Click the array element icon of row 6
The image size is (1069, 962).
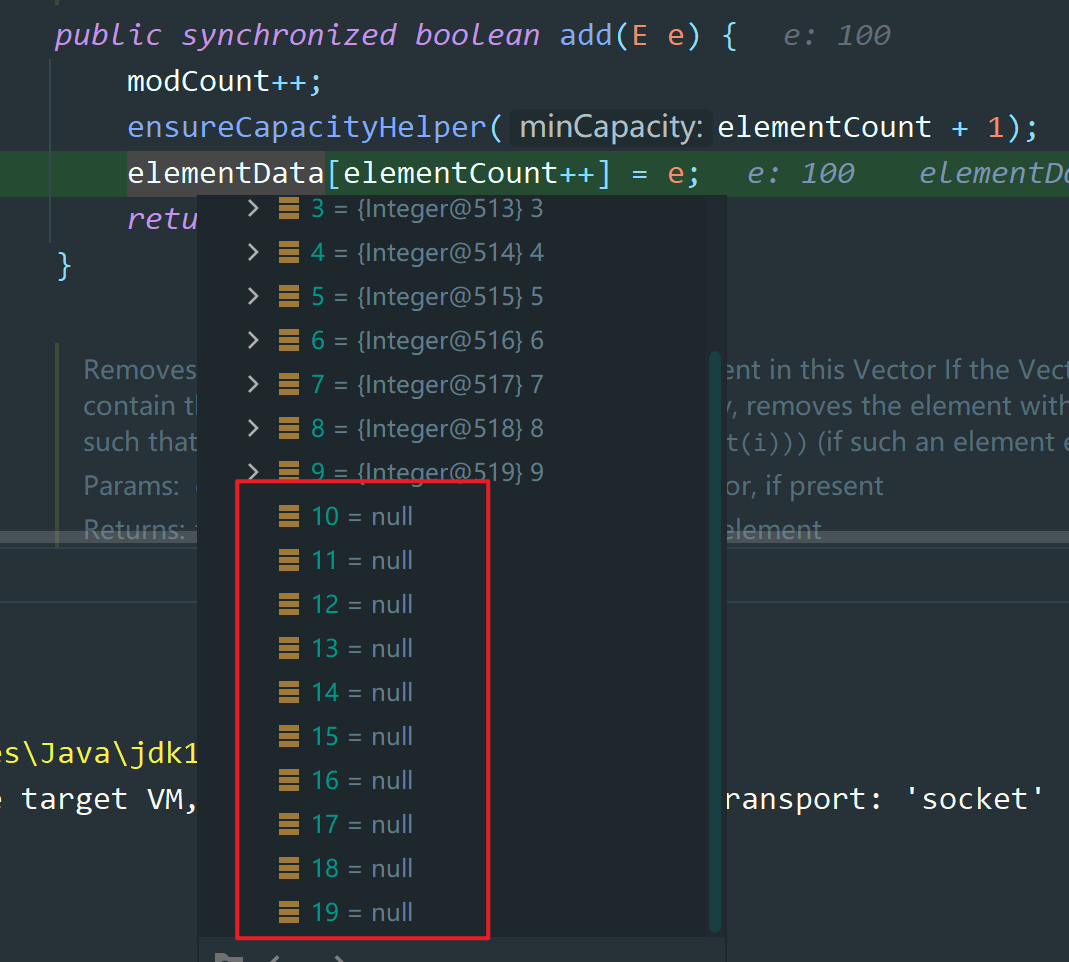click(289, 340)
